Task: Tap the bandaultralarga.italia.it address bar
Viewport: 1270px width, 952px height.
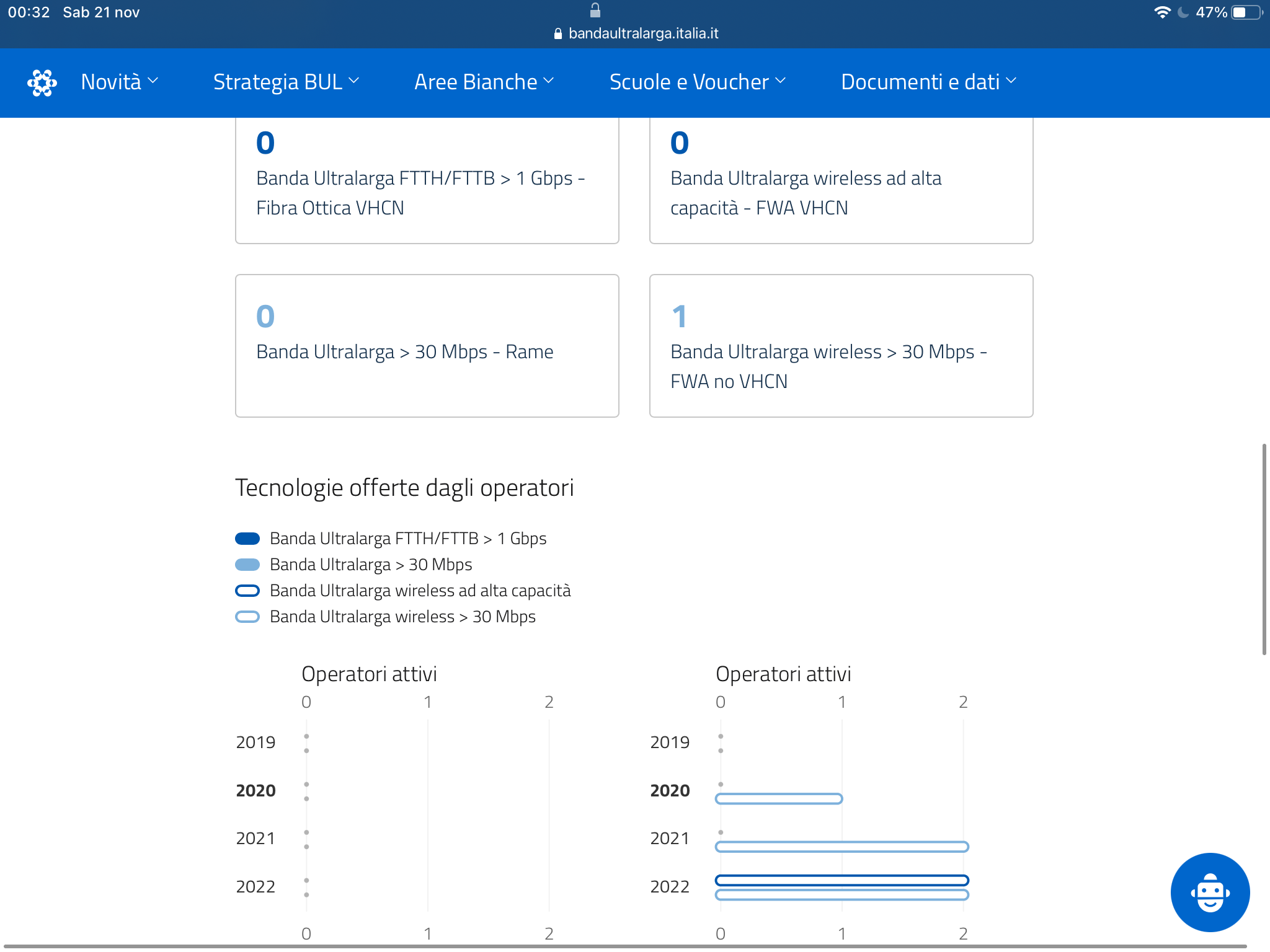Action: pos(642,33)
